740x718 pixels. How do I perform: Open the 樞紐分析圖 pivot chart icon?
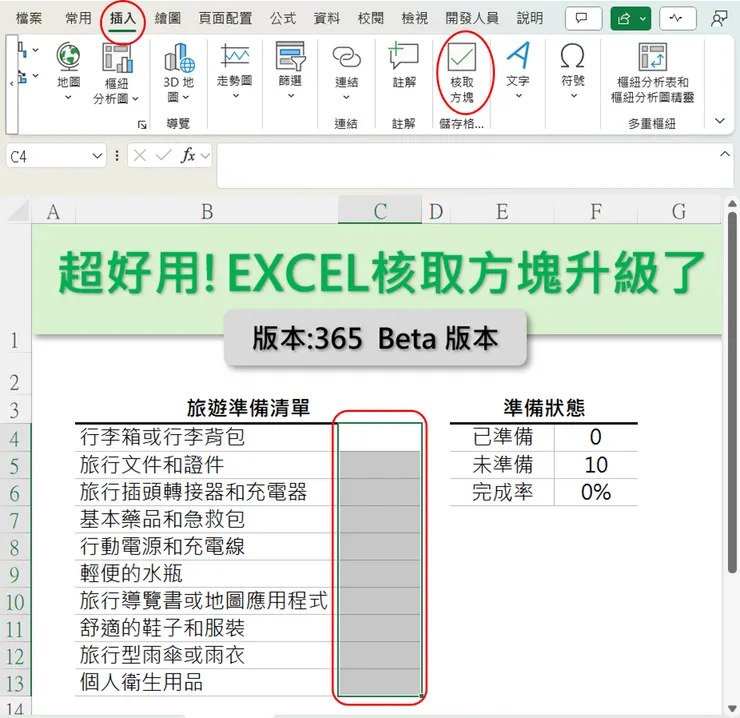point(117,58)
